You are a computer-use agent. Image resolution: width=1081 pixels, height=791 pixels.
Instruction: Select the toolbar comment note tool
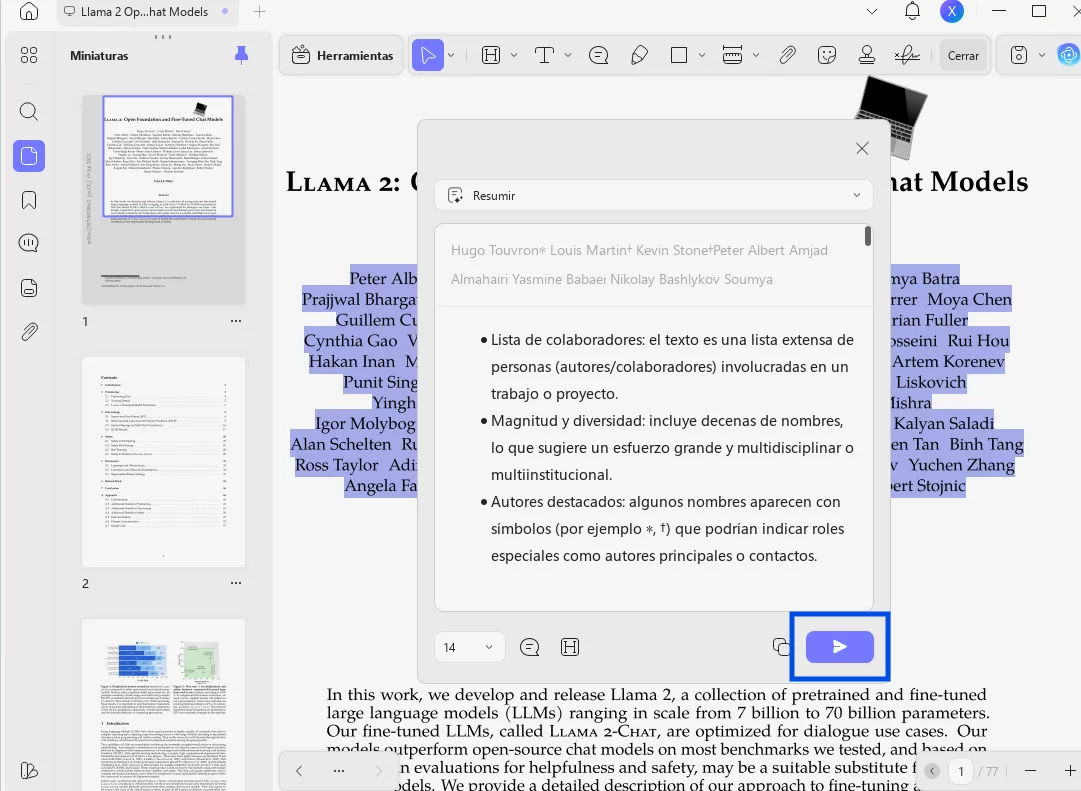click(598, 55)
